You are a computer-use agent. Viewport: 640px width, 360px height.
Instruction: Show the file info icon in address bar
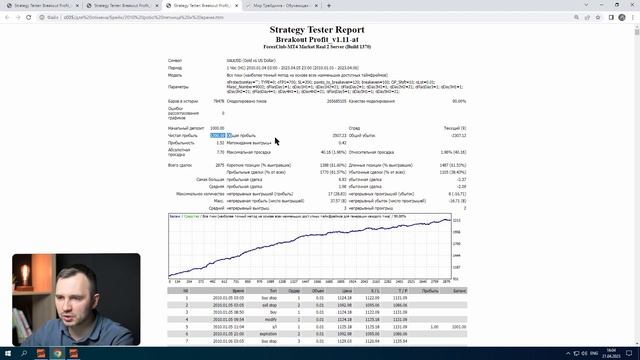(42, 18)
